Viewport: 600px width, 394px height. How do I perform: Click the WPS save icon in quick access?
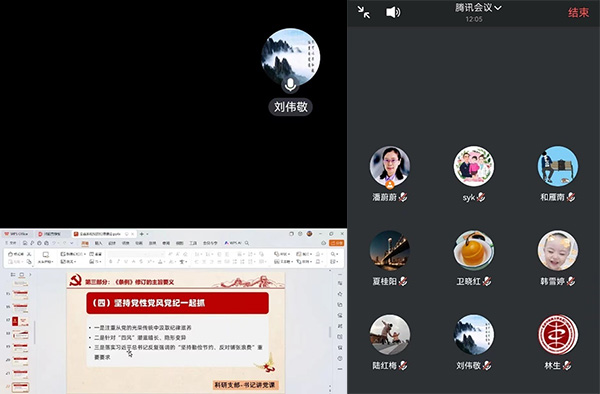25,243
